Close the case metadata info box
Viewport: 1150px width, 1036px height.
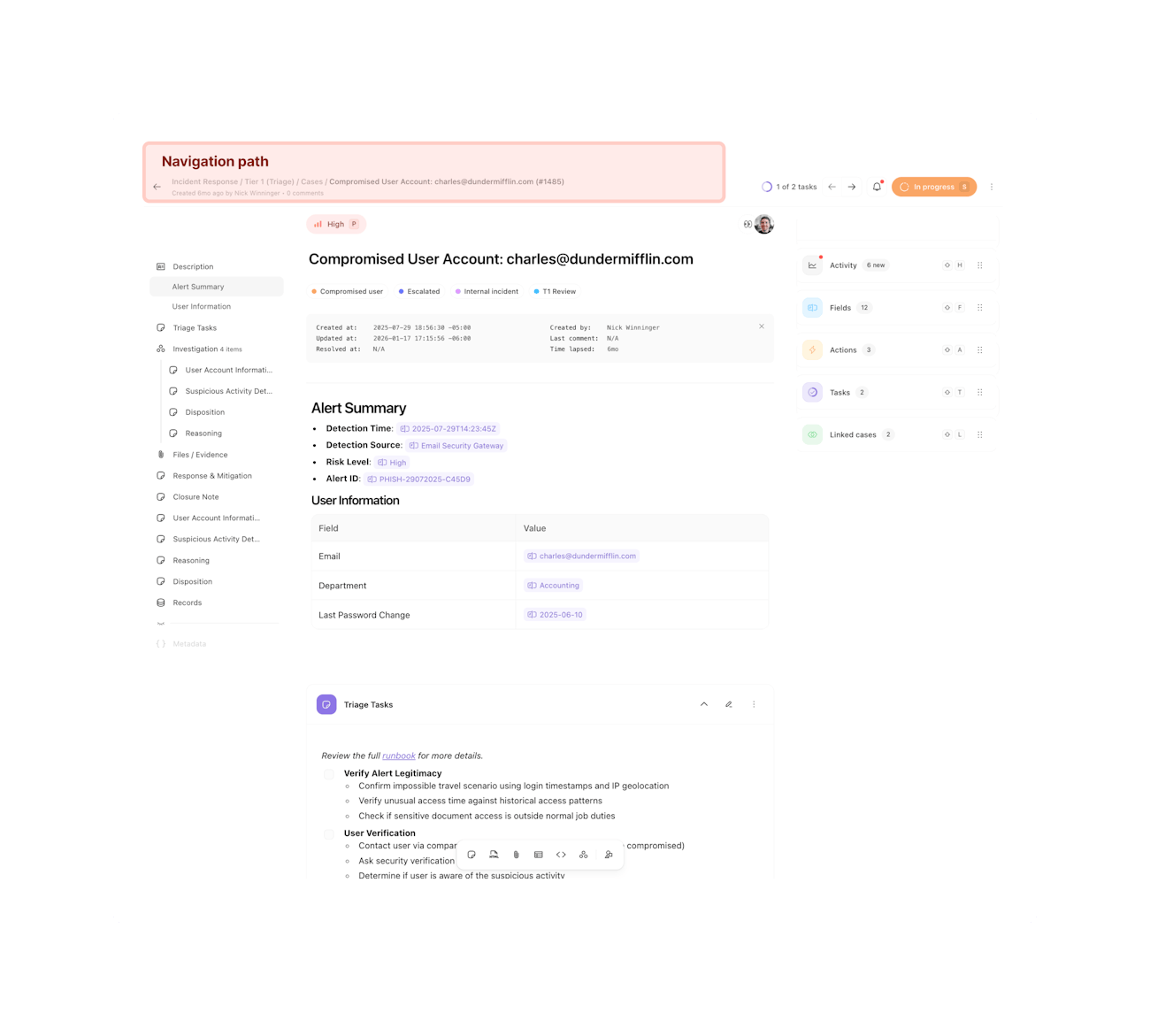(762, 326)
